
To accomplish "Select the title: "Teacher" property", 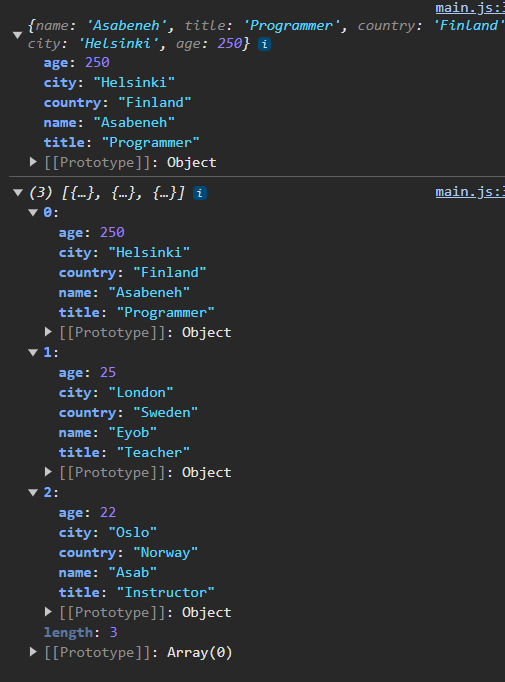I will (x=124, y=452).
